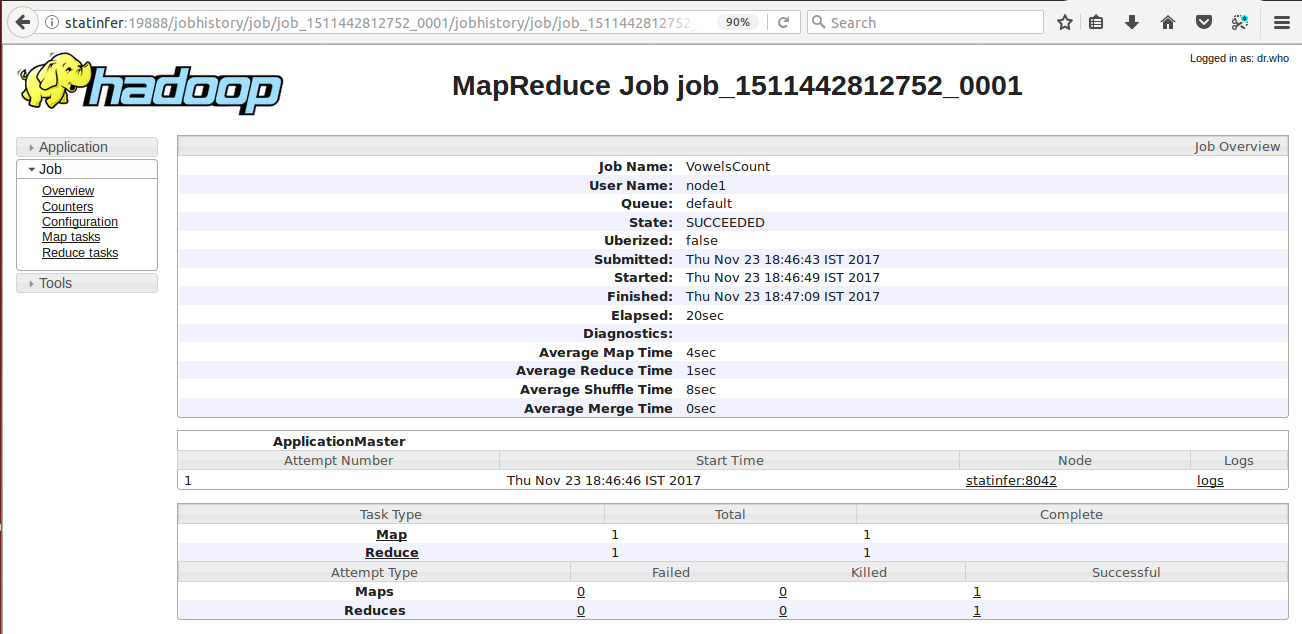The width and height of the screenshot is (1302, 634).
Task: Click the site info icon in address bar
Action: pos(51,22)
